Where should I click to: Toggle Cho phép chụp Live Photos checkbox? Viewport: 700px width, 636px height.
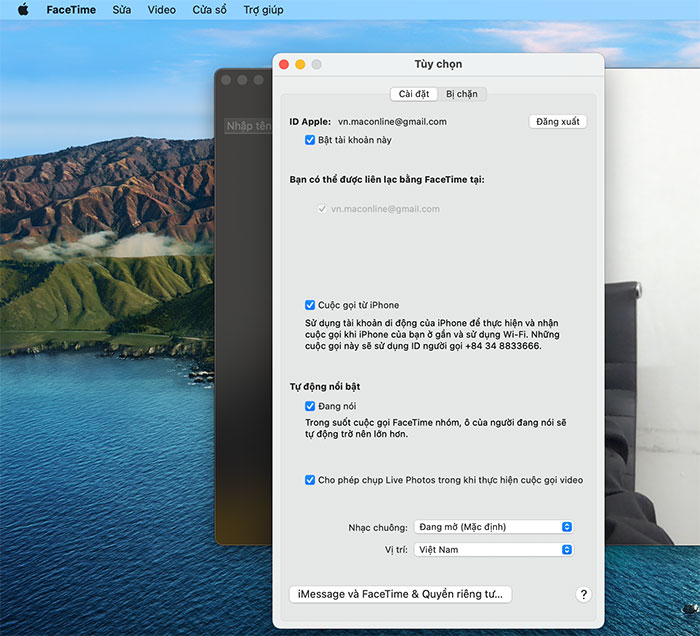click(x=310, y=480)
